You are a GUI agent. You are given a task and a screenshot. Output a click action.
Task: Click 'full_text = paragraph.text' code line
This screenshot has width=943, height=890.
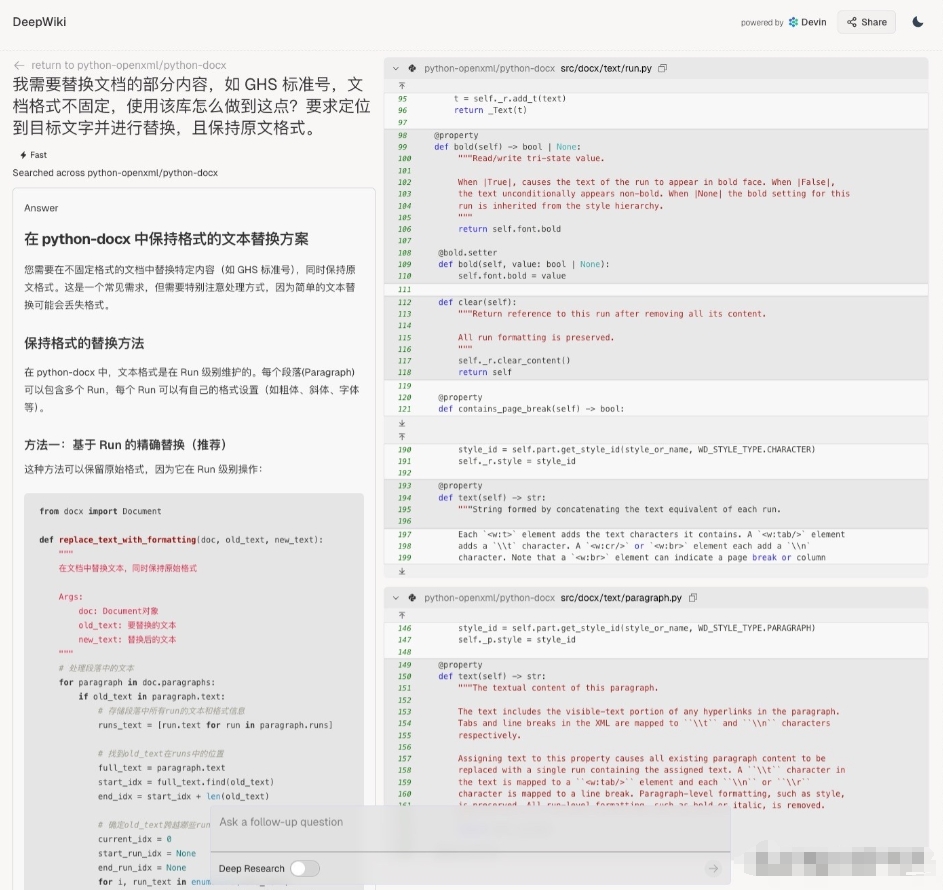[161, 768]
